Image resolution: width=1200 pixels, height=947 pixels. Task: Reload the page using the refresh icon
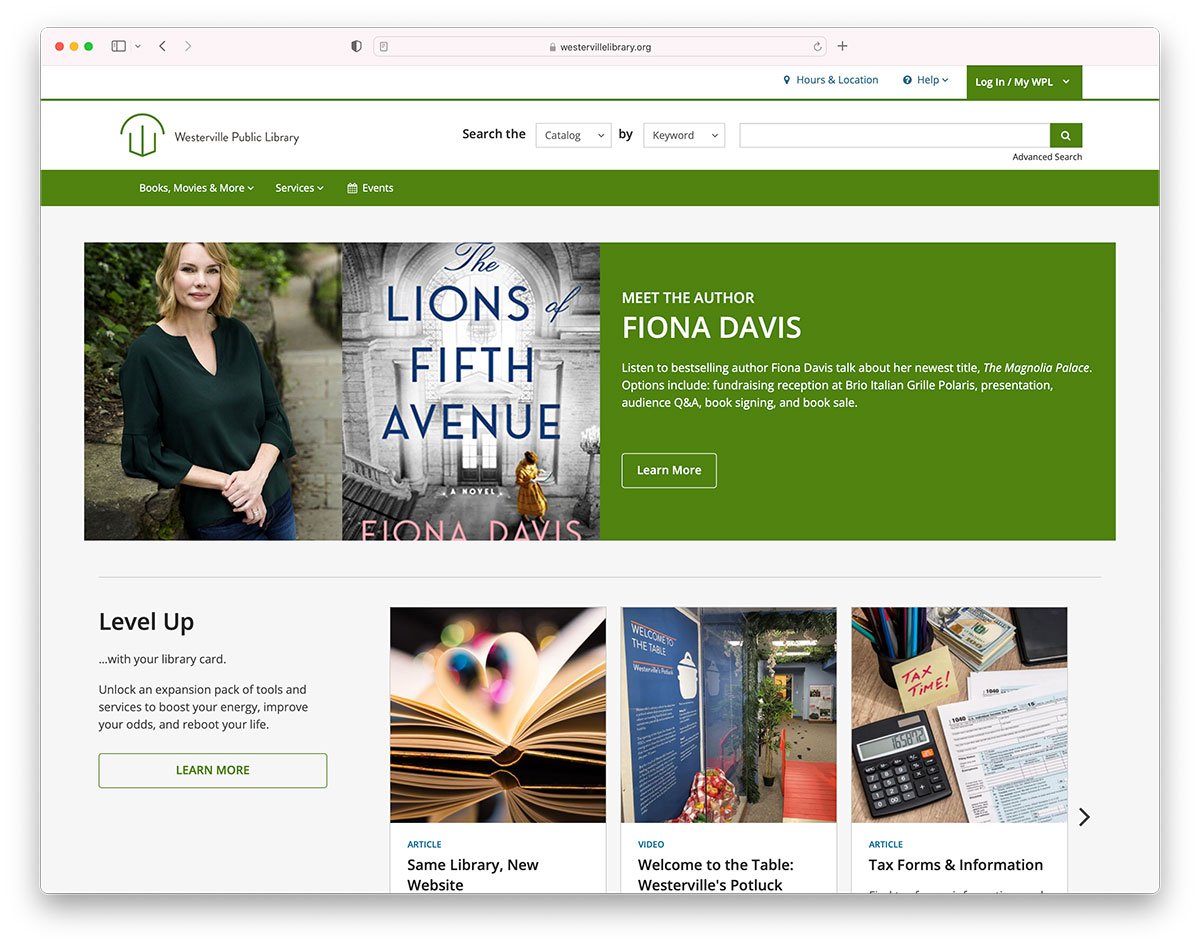click(x=817, y=47)
